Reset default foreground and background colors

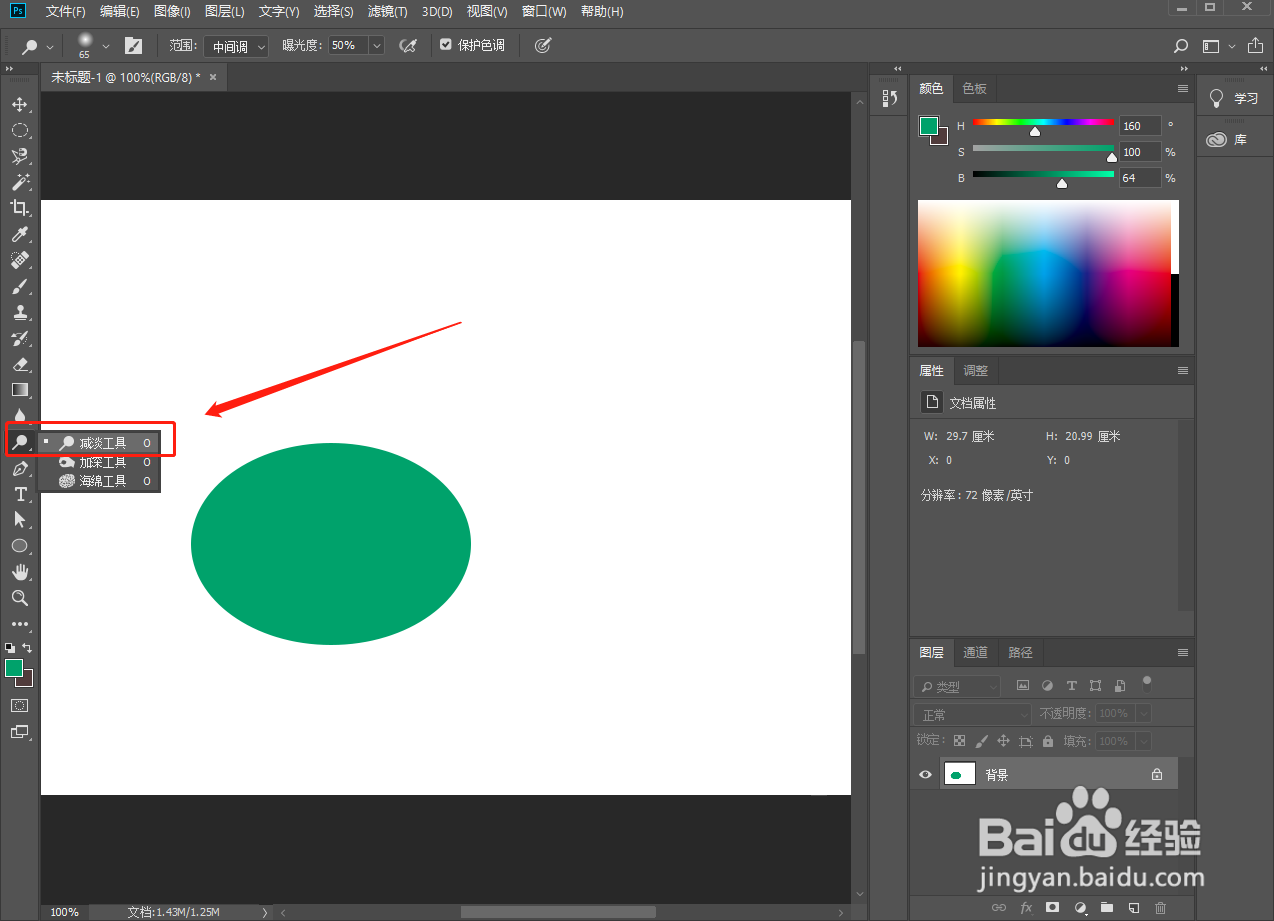click(10, 648)
